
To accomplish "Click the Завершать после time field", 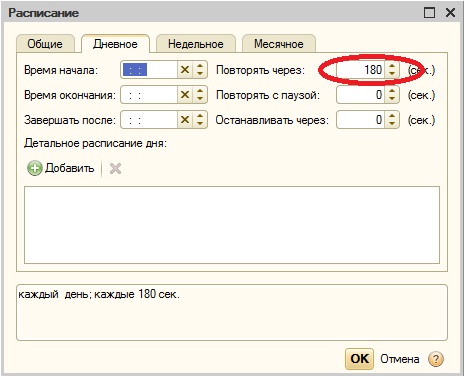I will click(149, 120).
